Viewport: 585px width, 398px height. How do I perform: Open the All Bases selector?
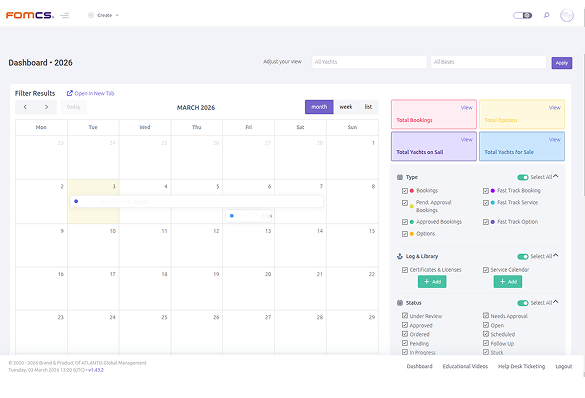point(488,62)
